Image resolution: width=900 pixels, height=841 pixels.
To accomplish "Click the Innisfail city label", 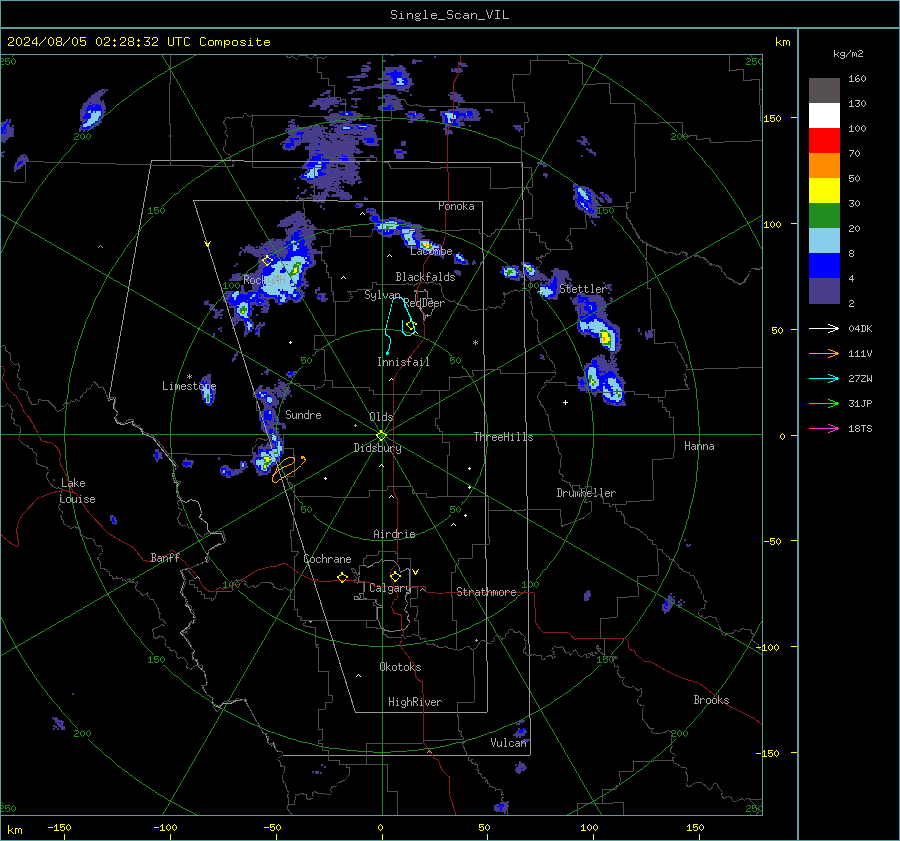I will (x=403, y=362).
